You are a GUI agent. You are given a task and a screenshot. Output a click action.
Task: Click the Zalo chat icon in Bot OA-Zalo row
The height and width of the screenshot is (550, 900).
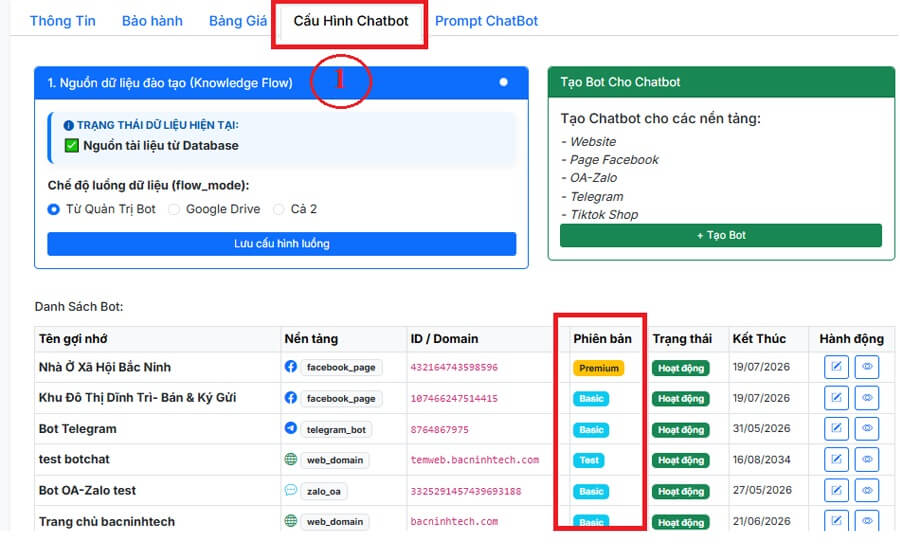(x=291, y=490)
